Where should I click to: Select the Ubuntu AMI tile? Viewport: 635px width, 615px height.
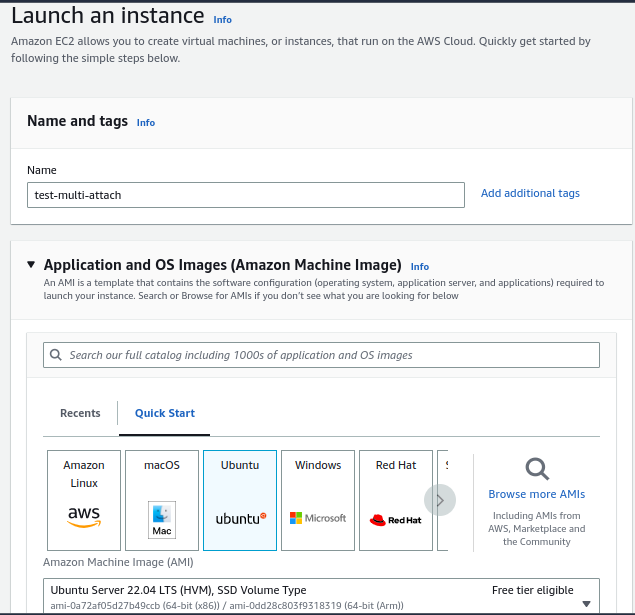[x=240, y=500]
